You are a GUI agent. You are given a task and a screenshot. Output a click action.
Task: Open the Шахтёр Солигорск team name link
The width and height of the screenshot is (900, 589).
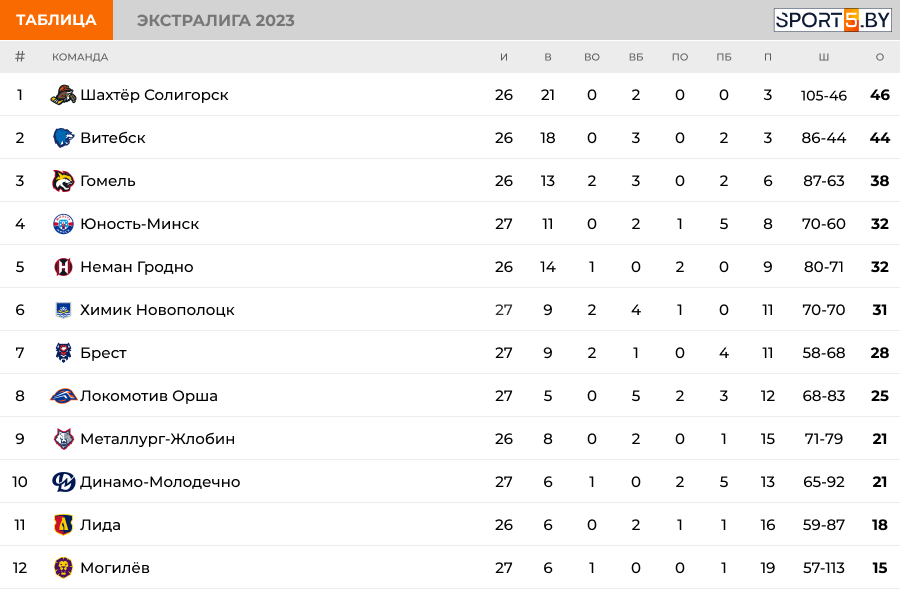pos(154,95)
